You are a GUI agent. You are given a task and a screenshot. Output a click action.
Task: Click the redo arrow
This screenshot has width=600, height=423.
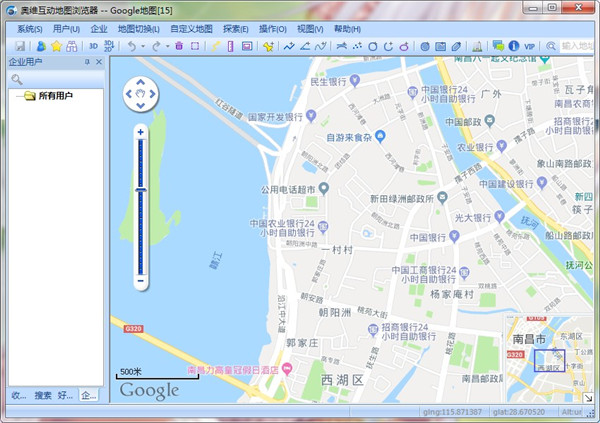pyautogui.click(x=156, y=46)
